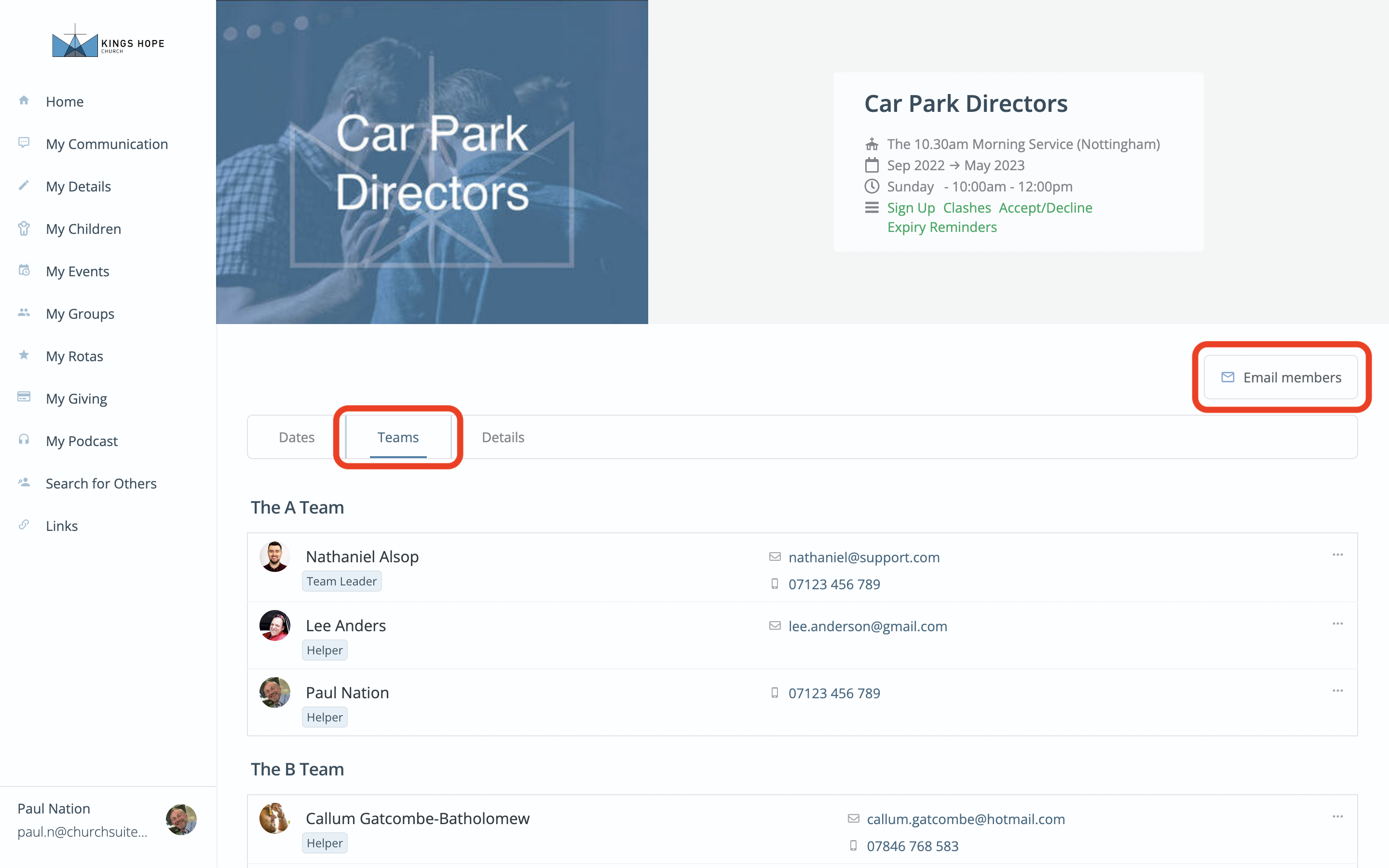Click the My Events calendar icon
This screenshot has width=1389, height=868.
click(24, 271)
